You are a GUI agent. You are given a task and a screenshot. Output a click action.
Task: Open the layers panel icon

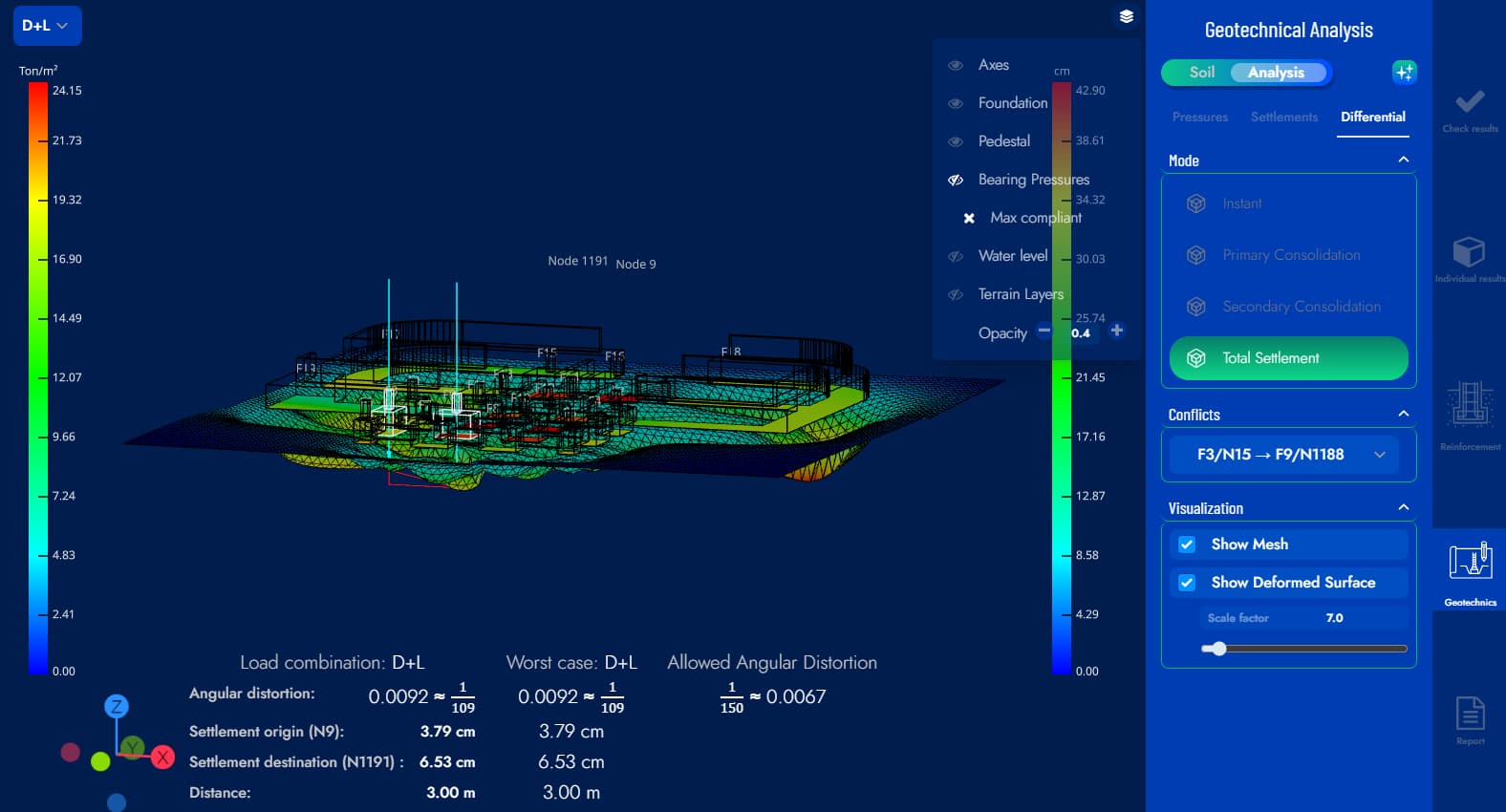[x=1127, y=16]
